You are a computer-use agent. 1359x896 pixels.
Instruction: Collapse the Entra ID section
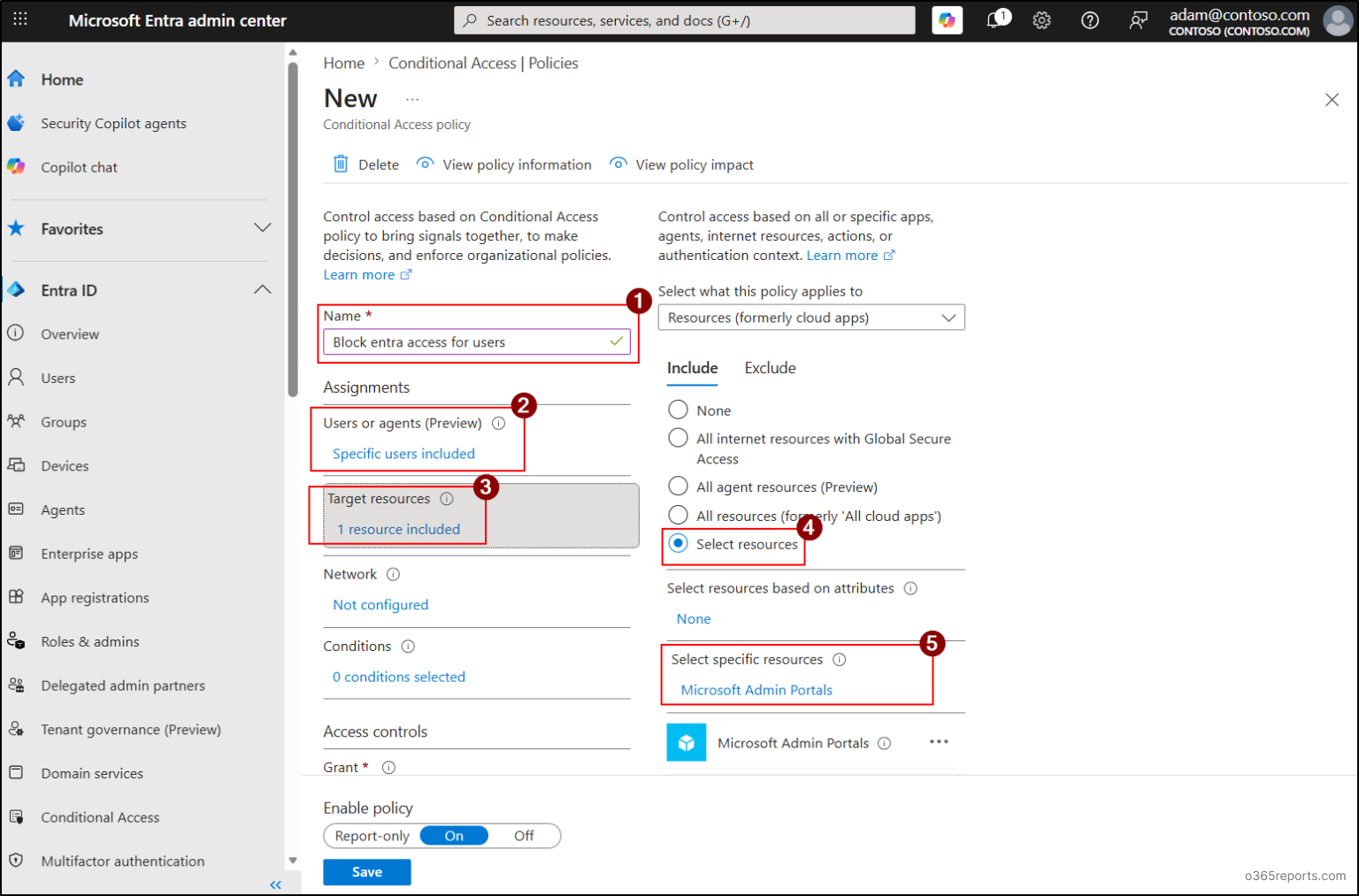pos(263,290)
